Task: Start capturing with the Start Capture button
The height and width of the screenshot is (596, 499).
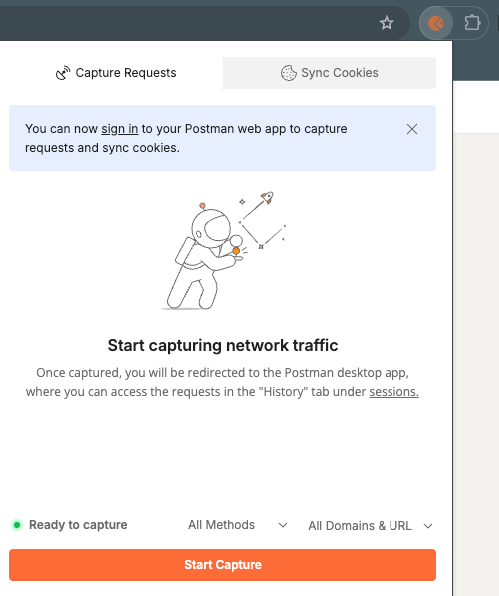Action: click(222, 565)
